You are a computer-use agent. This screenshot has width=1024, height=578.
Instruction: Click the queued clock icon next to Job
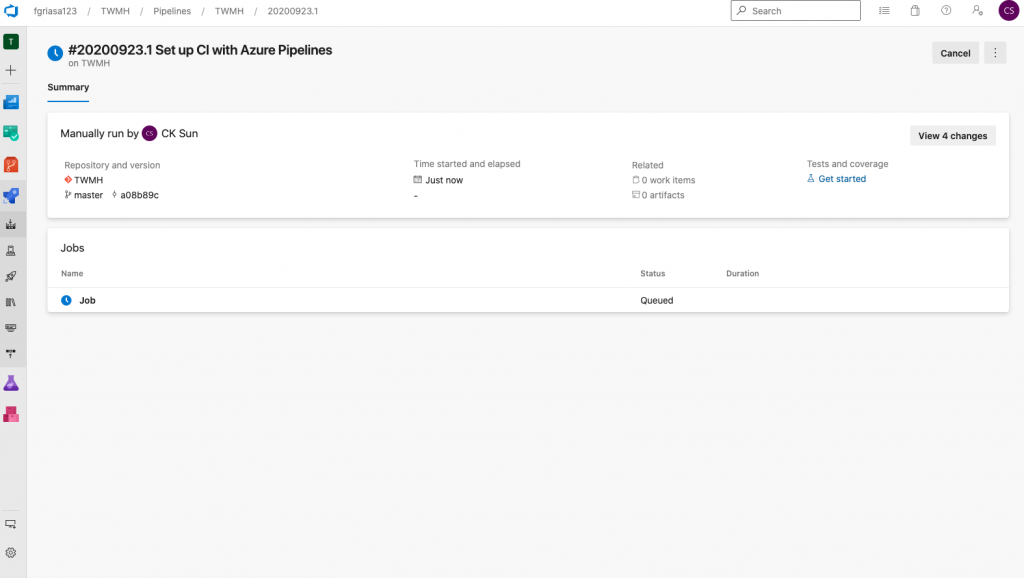(67, 300)
